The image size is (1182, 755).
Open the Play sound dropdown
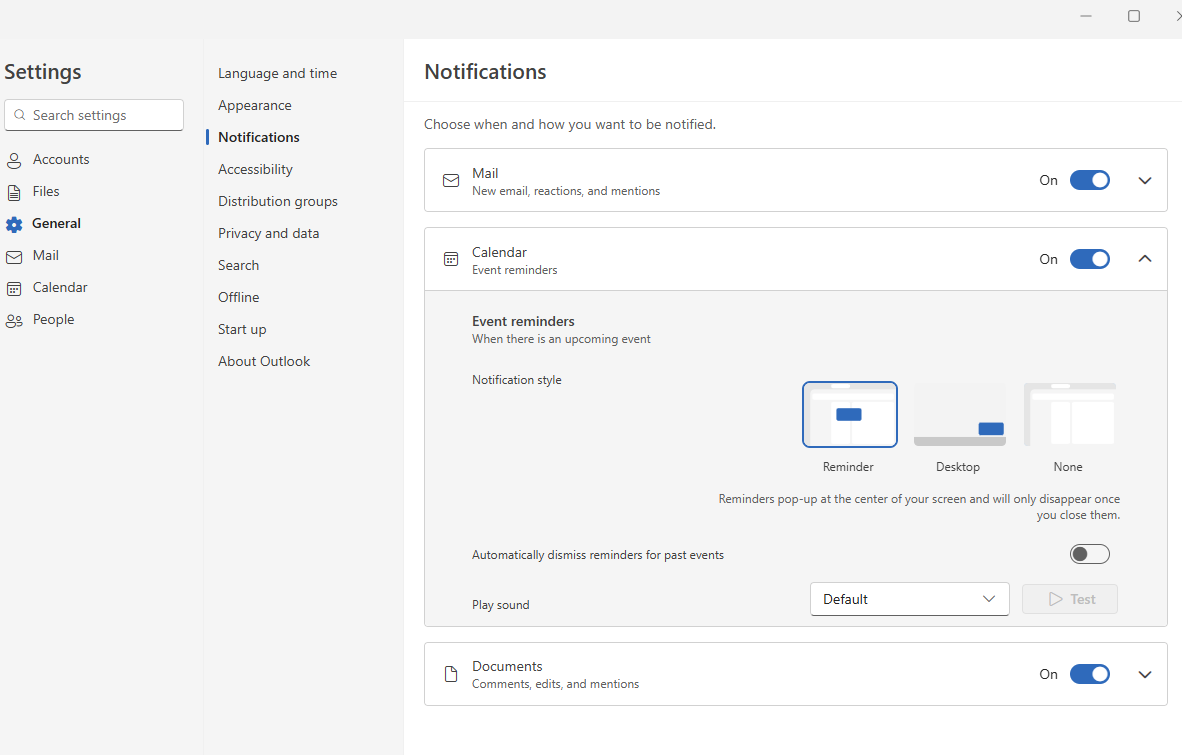[x=909, y=598]
